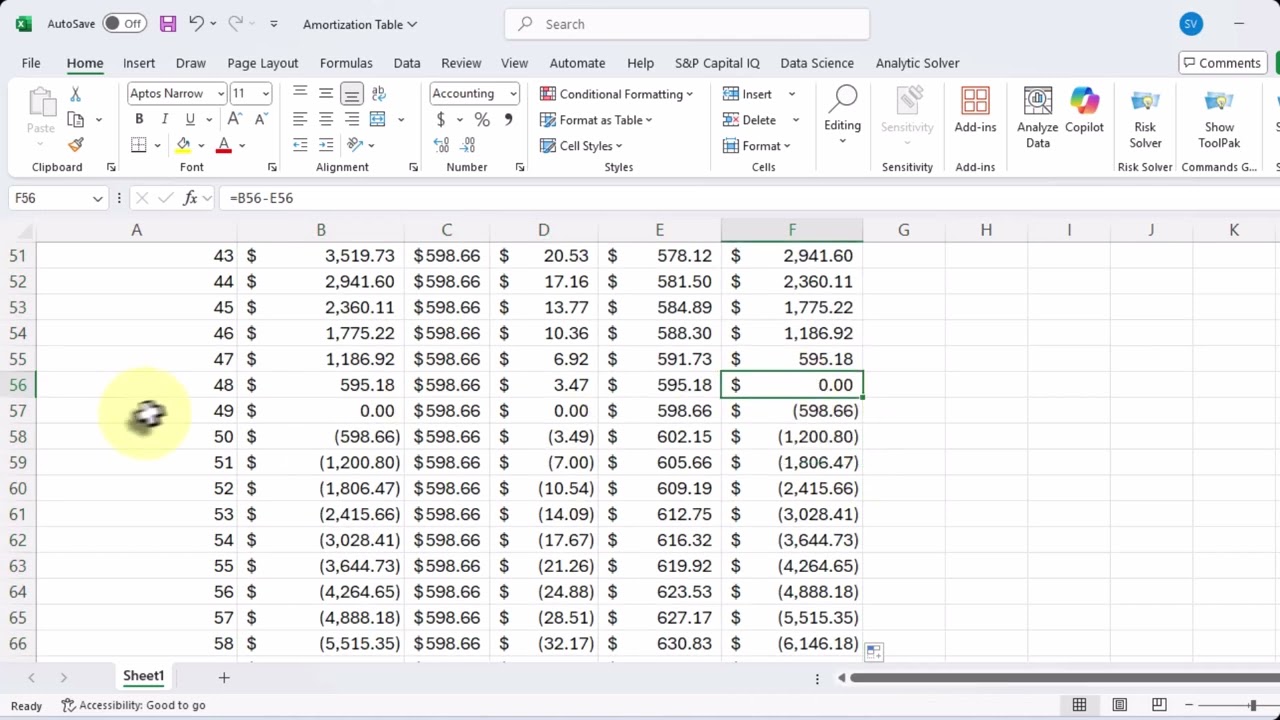Apply Percent Style format
This screenshot has width=1280, height=720.
coord(482,119)
